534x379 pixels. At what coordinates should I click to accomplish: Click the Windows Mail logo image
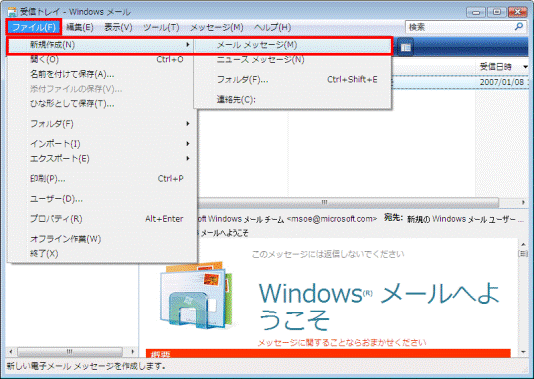tap(197, 296)
